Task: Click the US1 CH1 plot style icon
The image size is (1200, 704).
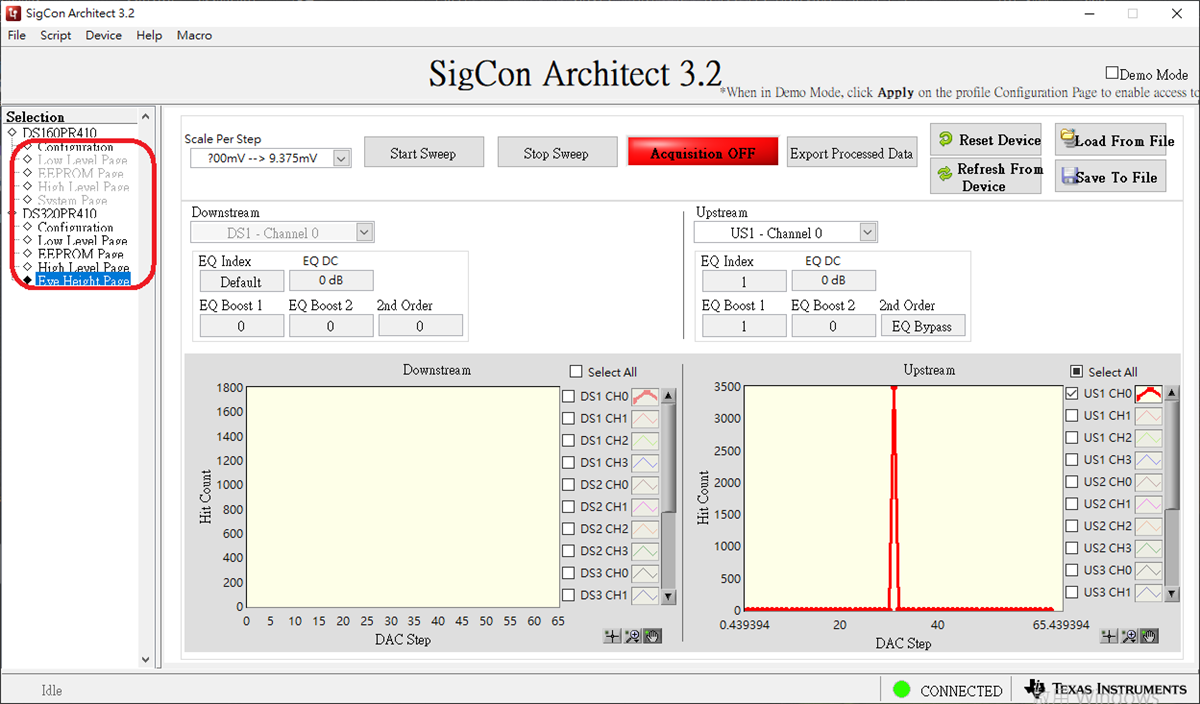Action: (1149, 416)
